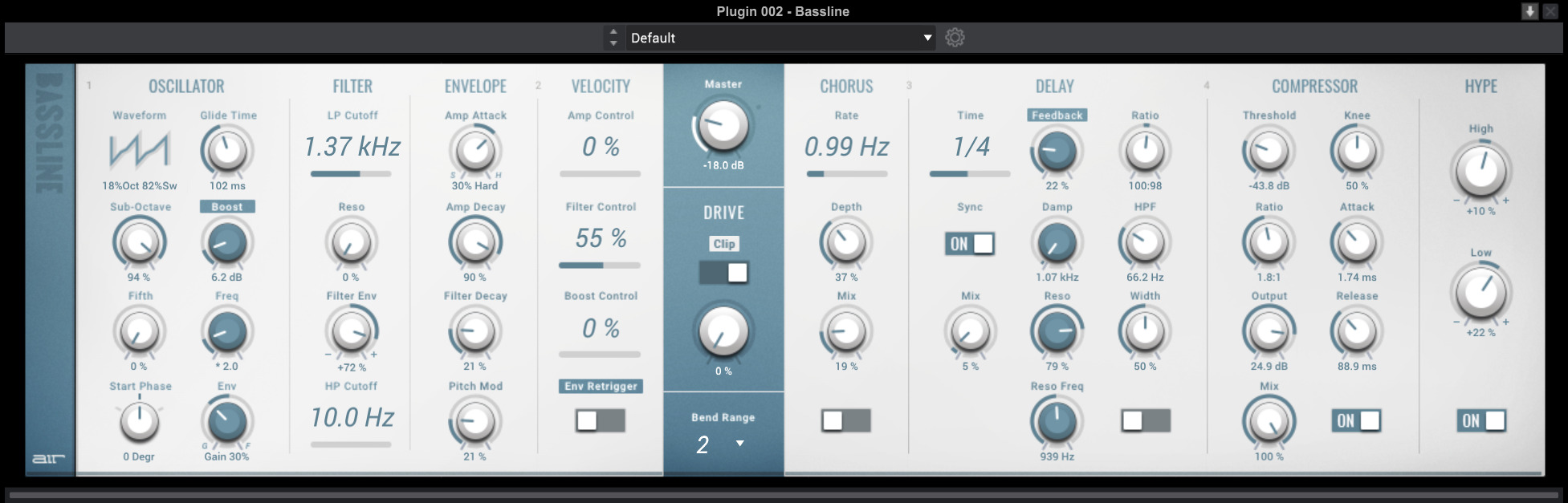Select the next preset with the down arrow
The height and width of the screenshot is (503, 1568).
tap(613, 43)
